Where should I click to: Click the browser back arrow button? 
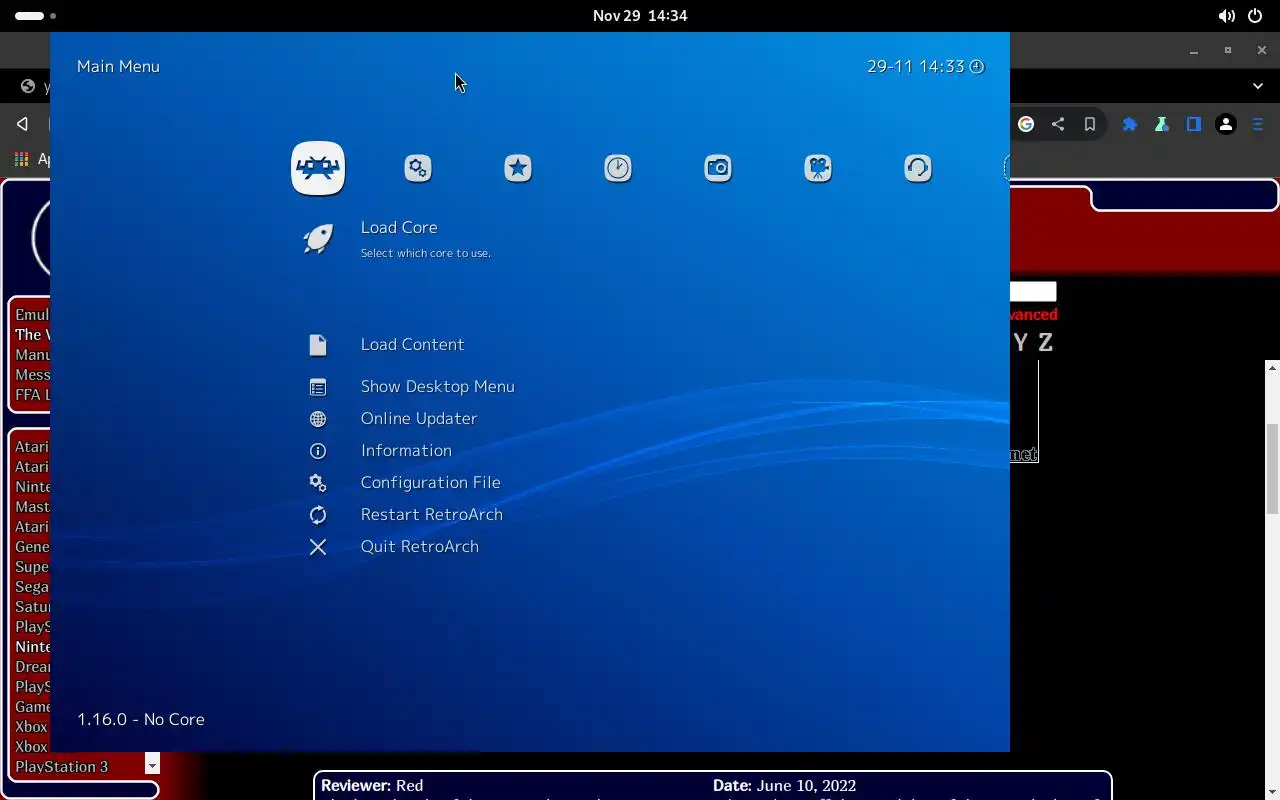(x=22, y=124)
